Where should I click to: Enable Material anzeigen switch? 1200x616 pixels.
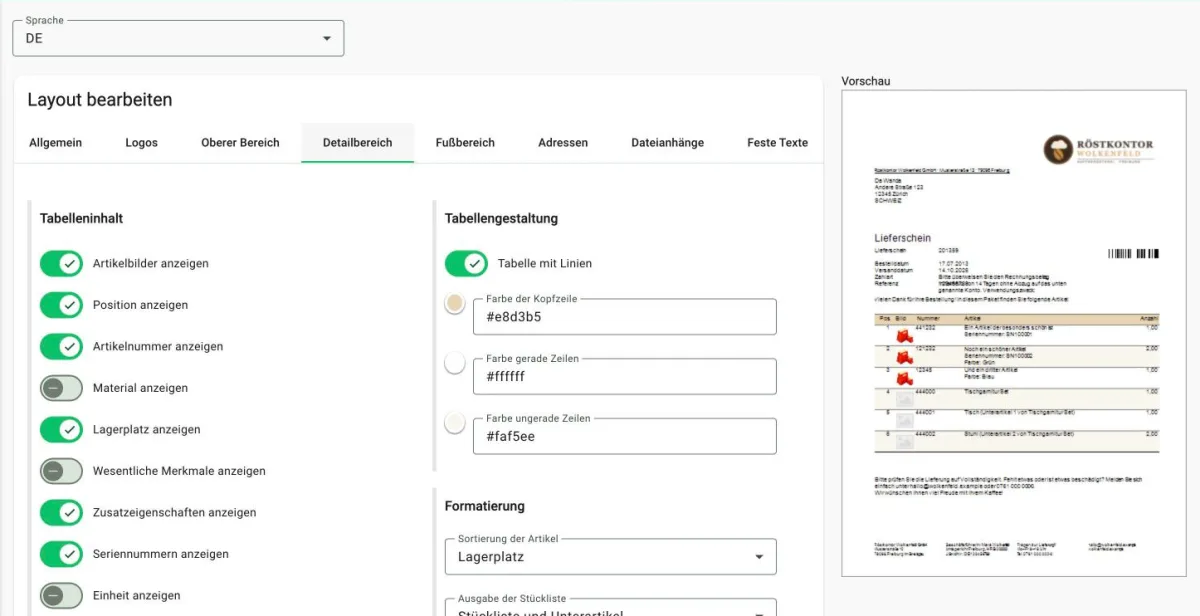coord(61,388)
